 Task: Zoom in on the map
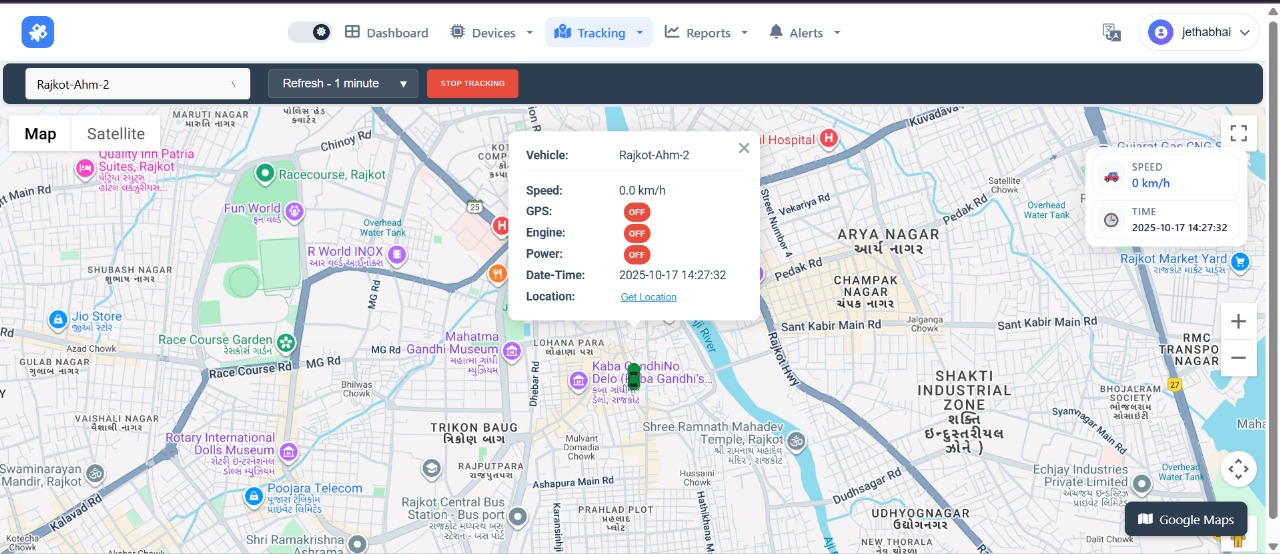coord(1238,322)
